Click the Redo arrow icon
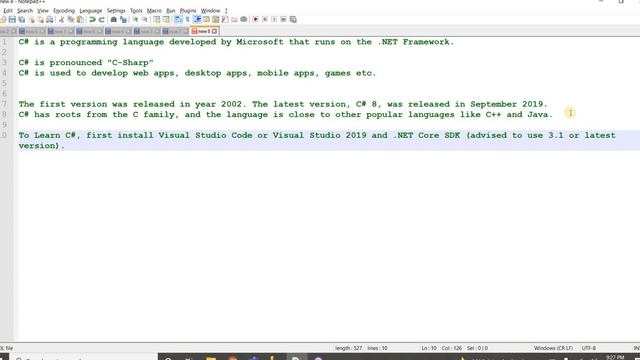The image size is (640, 360). click(x=102, y=20)
